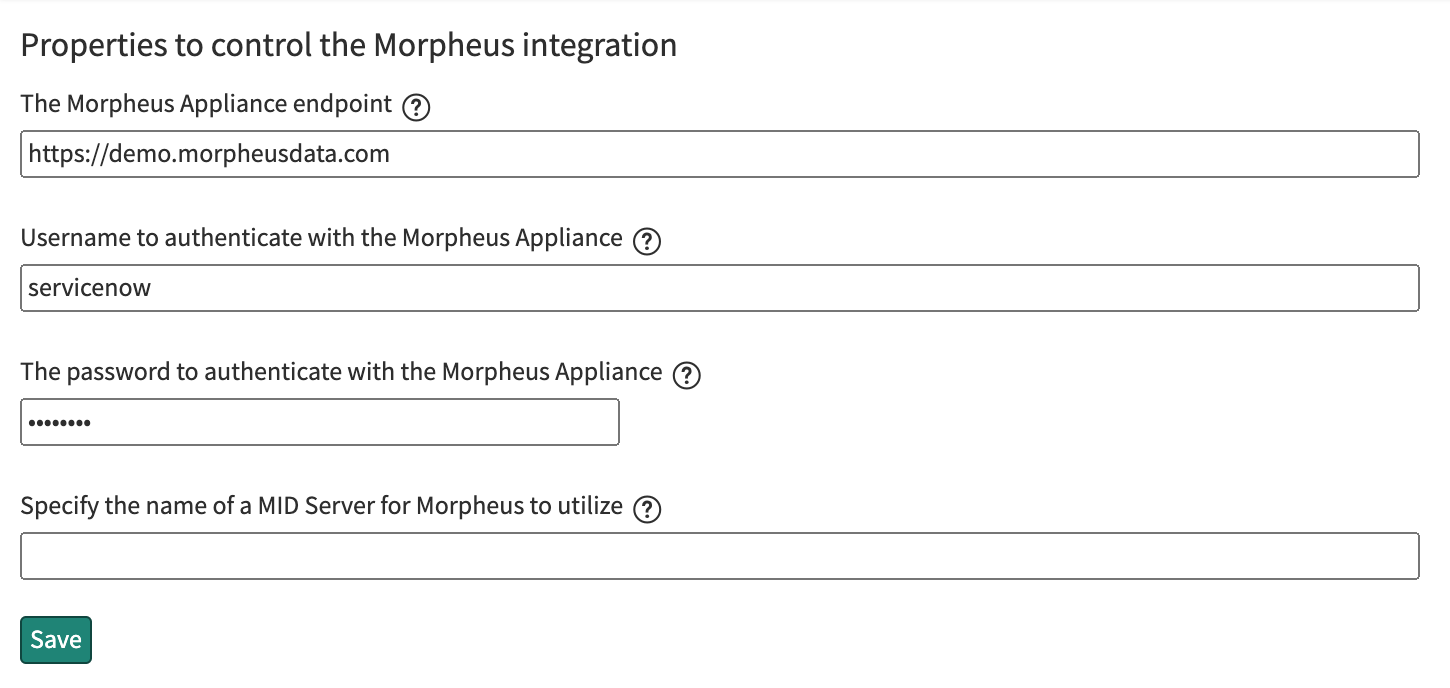This screenshot has width=1450, height=688.
Task: Click the 'The password to authenticate' label
Action: [x=341, y=372]
